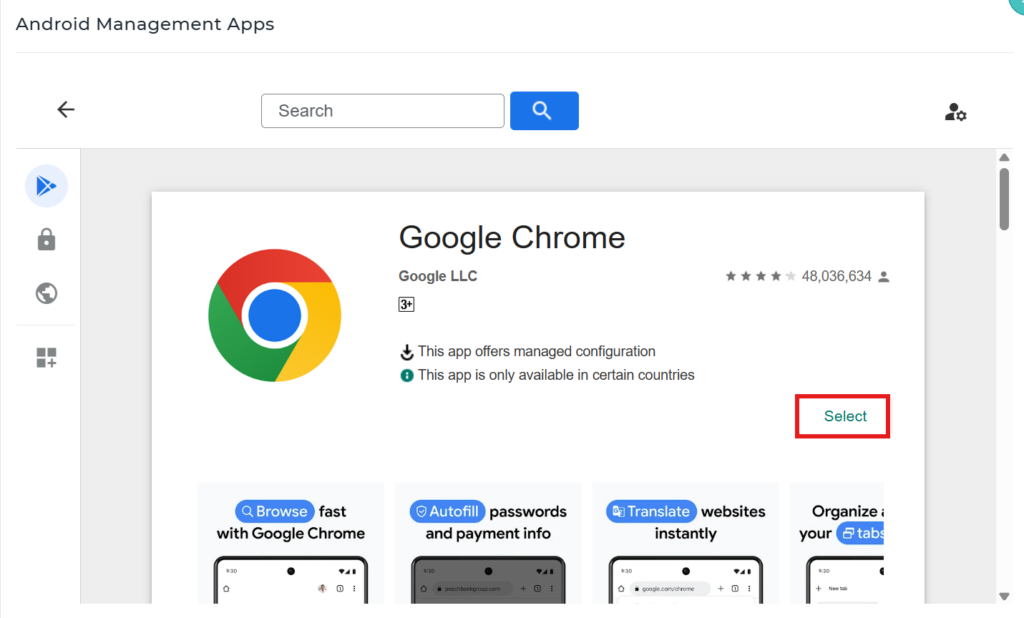Open the Google LLC developer link
The image size is (1024, 618).
pos(438,276)
